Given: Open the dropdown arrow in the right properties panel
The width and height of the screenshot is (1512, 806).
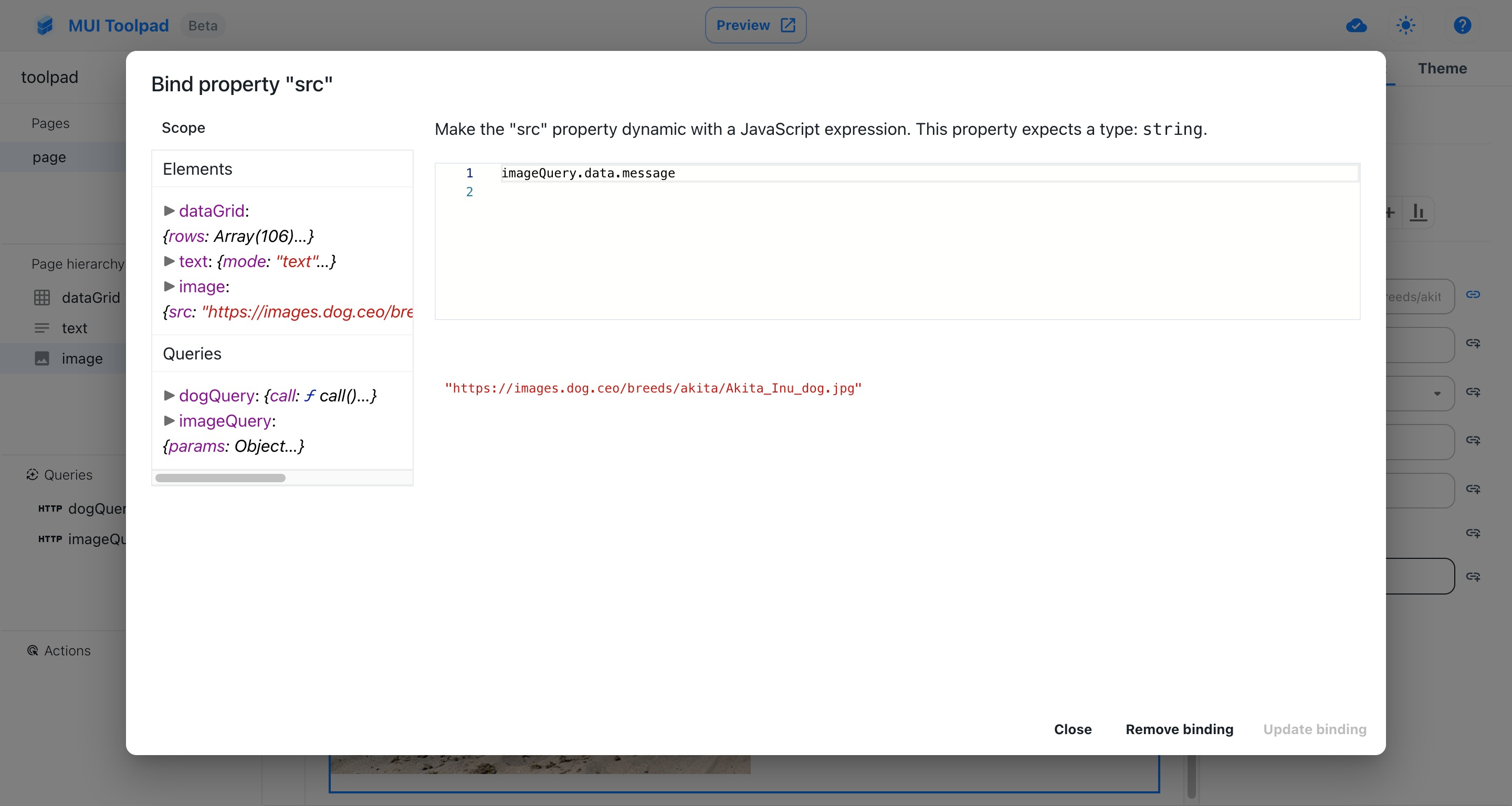Looking at the screenshot, I should click(1437, 393).
